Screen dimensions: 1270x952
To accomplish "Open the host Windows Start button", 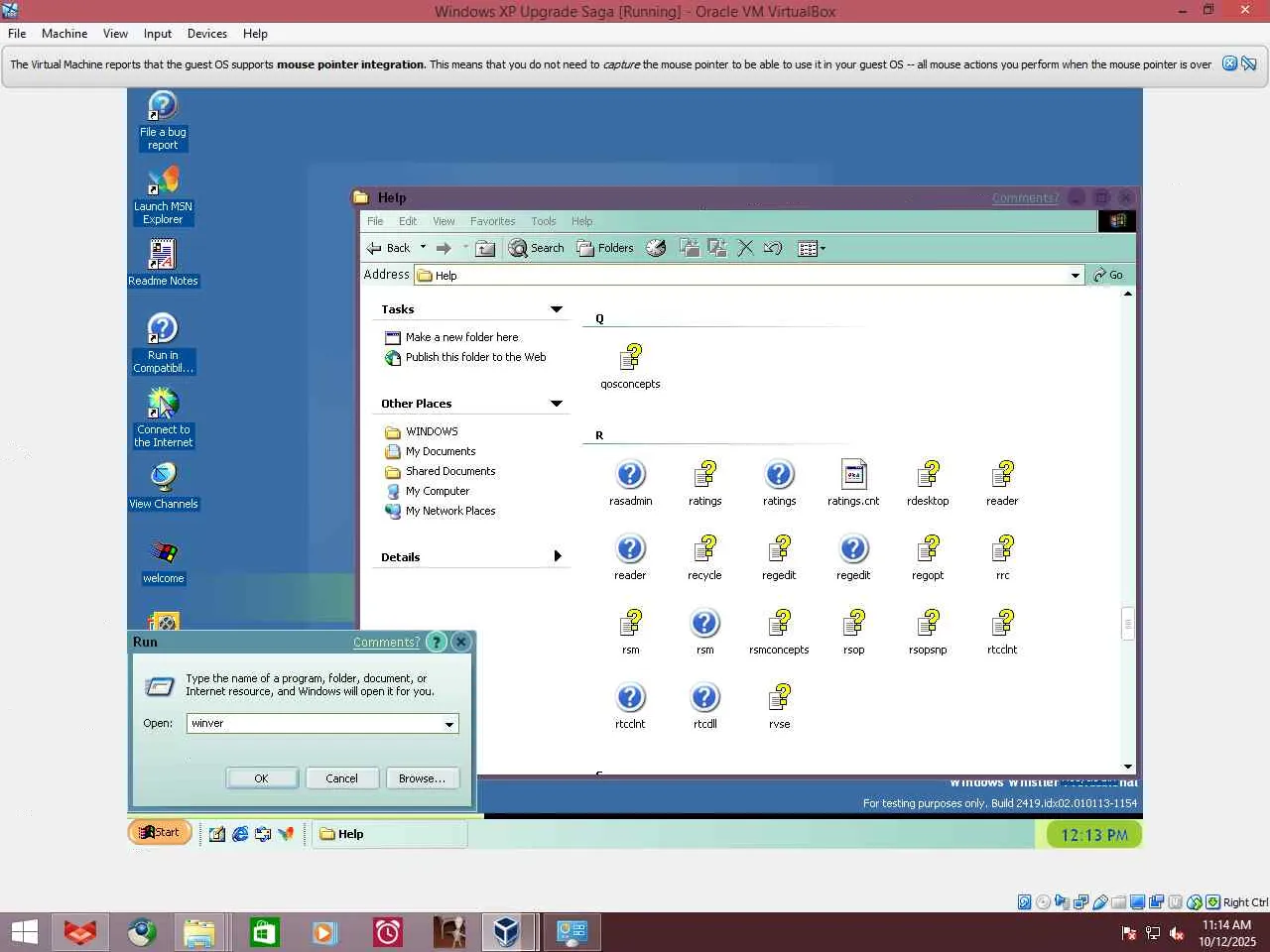I will point(24,932).
